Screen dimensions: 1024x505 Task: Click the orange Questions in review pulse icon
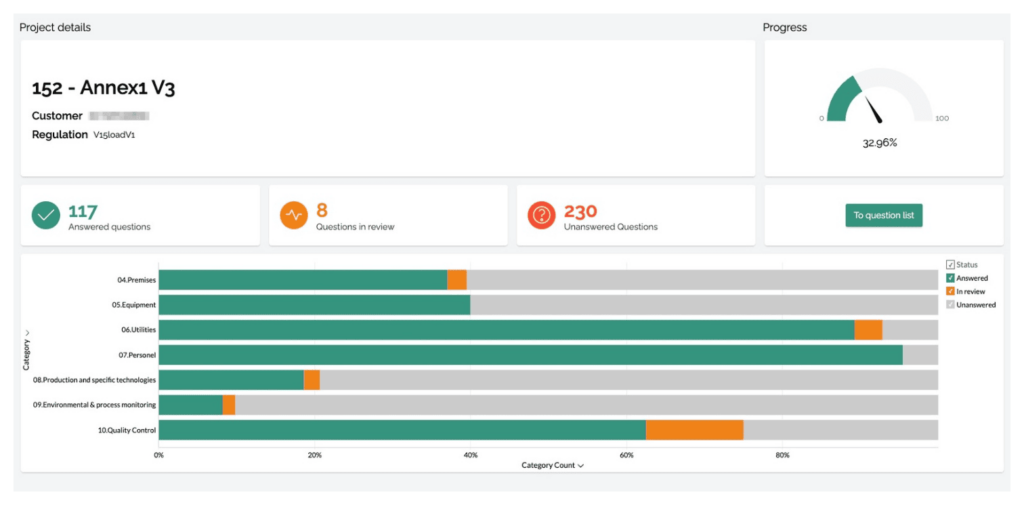point(294,216)
